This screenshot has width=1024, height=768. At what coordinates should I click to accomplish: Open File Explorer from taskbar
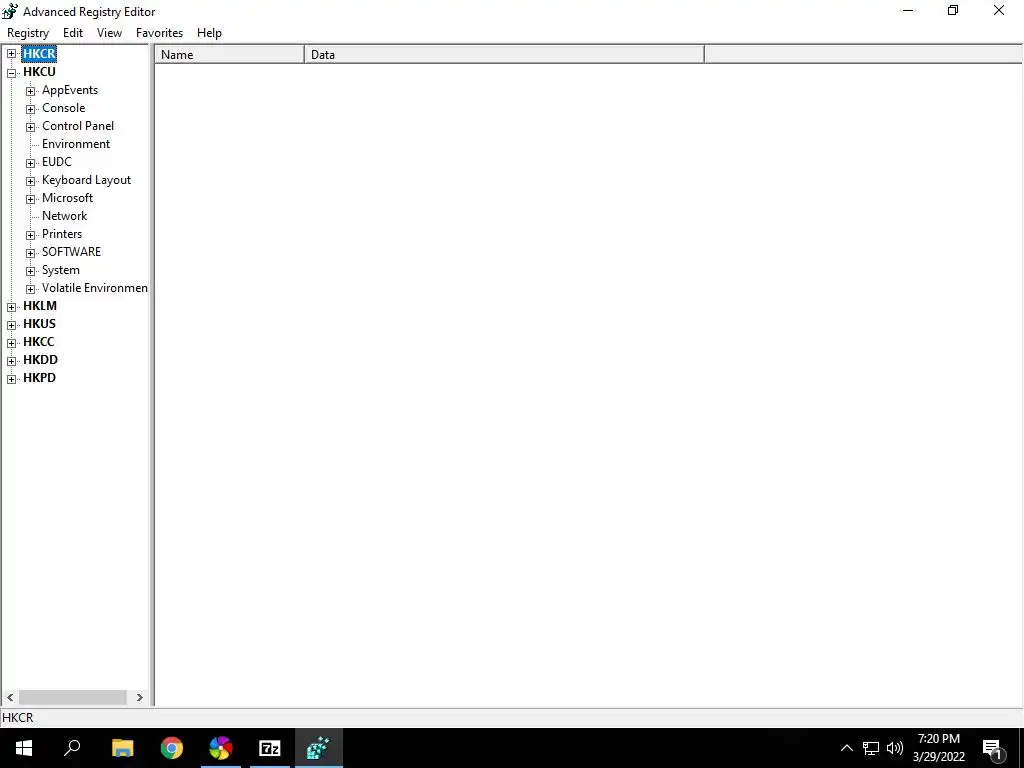pos(122,748)
